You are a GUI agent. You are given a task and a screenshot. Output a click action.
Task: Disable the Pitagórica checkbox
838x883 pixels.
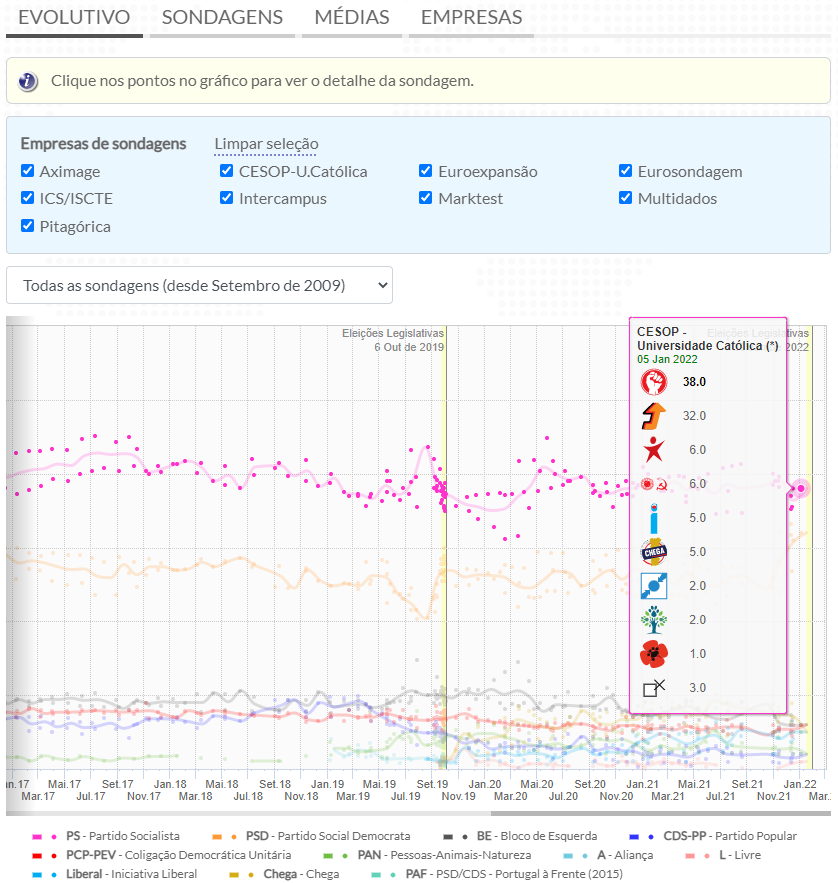coord(28,226)
